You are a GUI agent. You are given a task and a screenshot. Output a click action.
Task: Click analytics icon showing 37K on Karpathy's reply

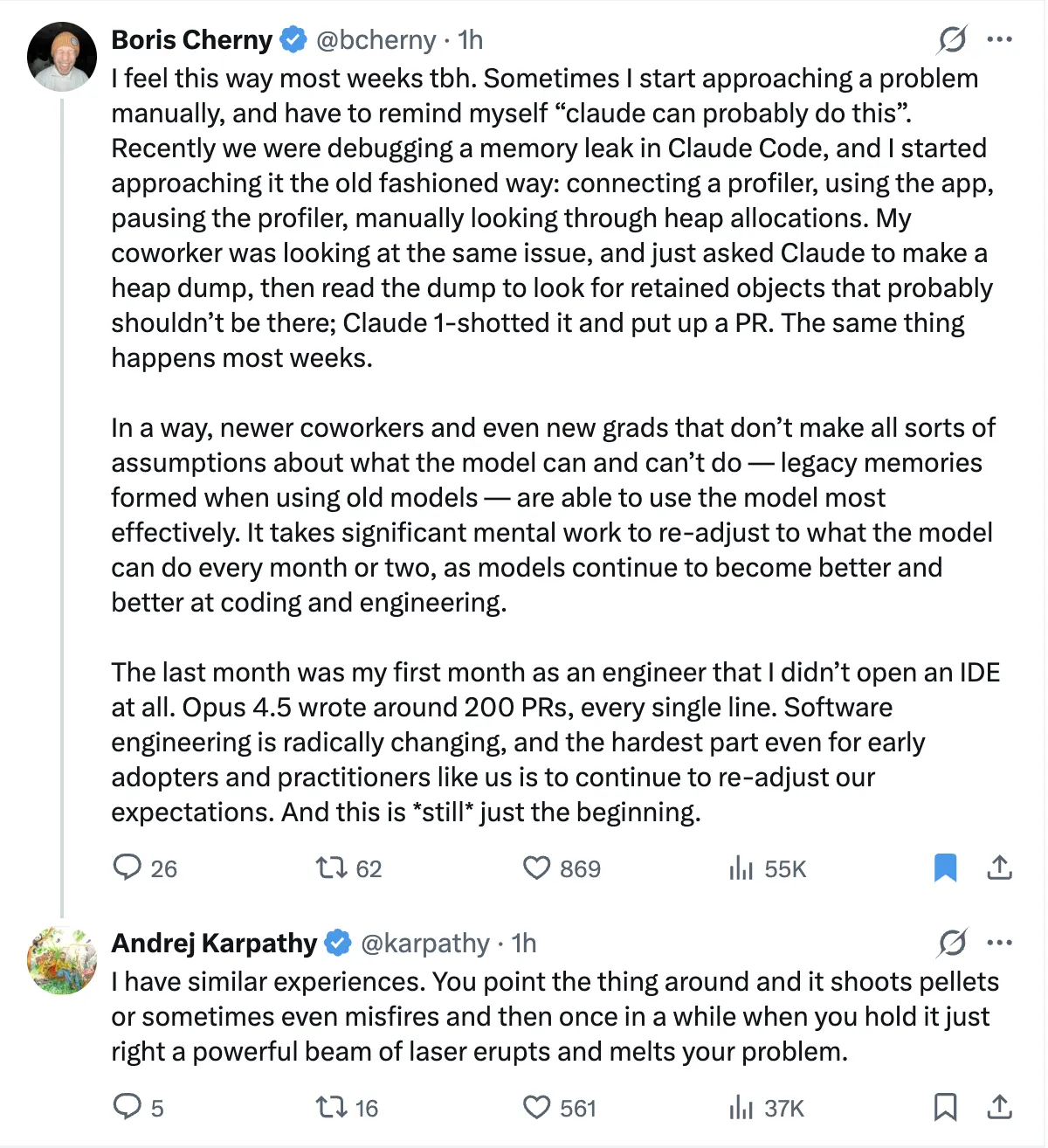pos(741,1107)
